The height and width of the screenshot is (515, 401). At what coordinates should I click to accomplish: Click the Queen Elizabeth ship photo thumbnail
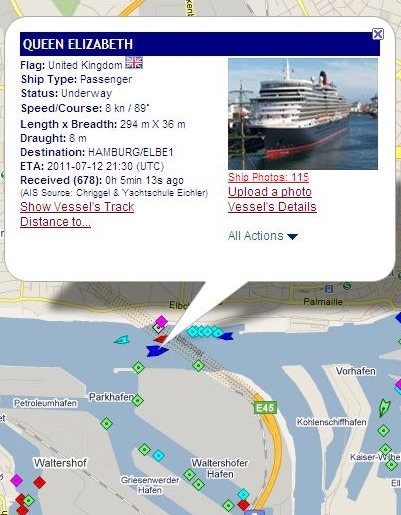coord(303,114)
